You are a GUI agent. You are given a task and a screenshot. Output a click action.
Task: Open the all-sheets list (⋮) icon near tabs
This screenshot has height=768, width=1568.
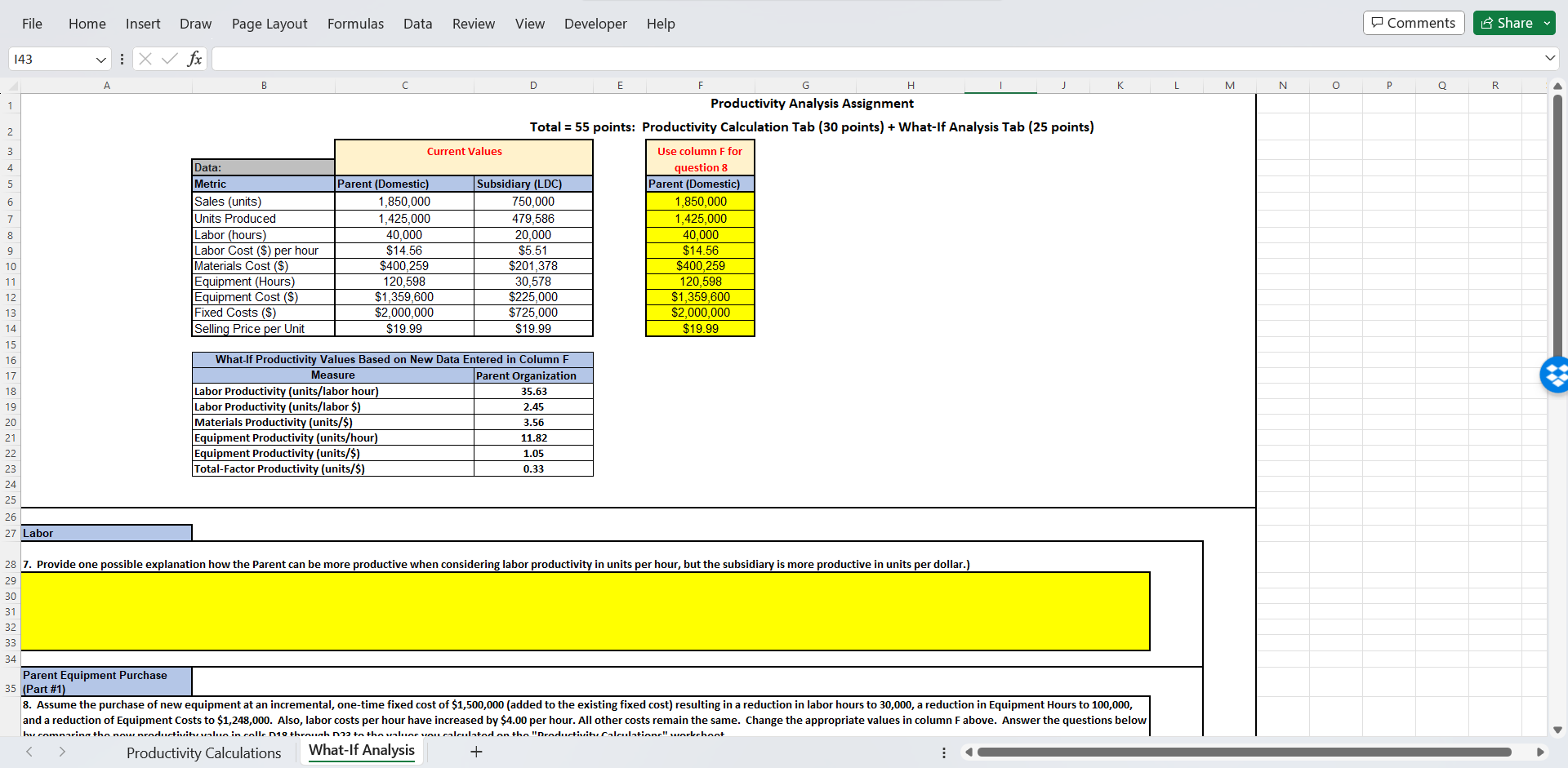[x=944, y=752]
